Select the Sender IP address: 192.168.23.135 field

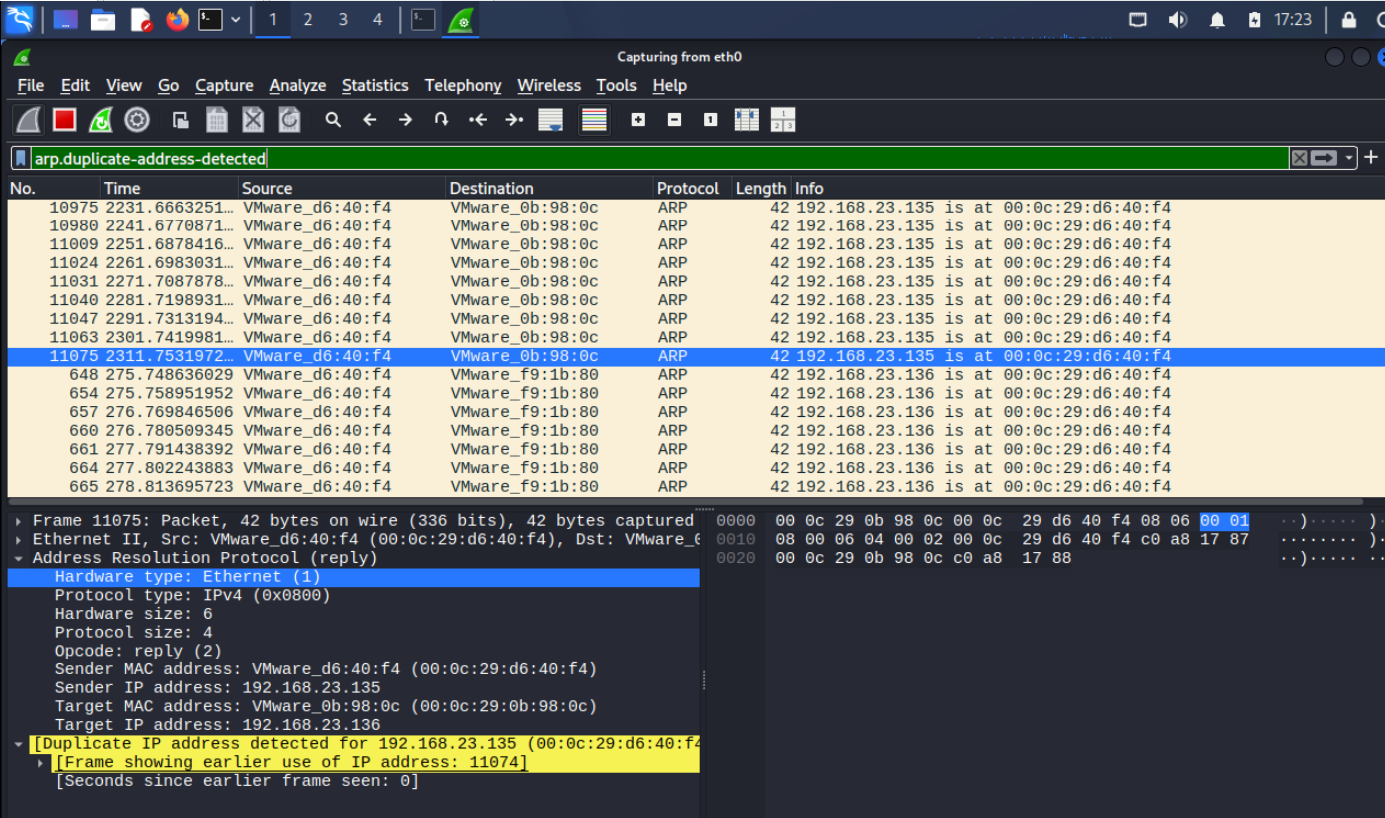click(x=353, y=688)
